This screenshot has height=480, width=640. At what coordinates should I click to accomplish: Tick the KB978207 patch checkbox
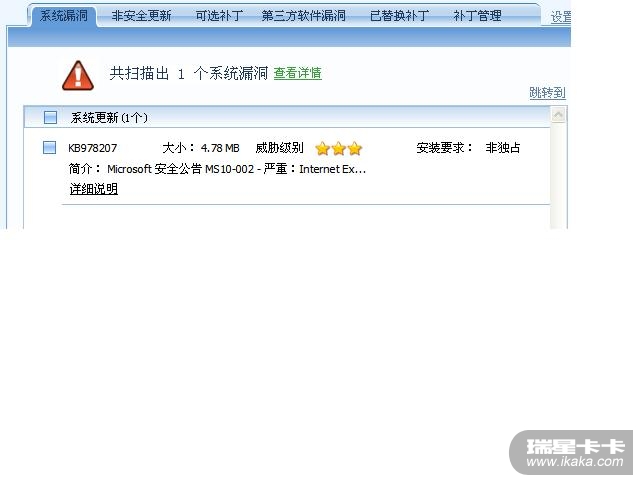(49, 147)
